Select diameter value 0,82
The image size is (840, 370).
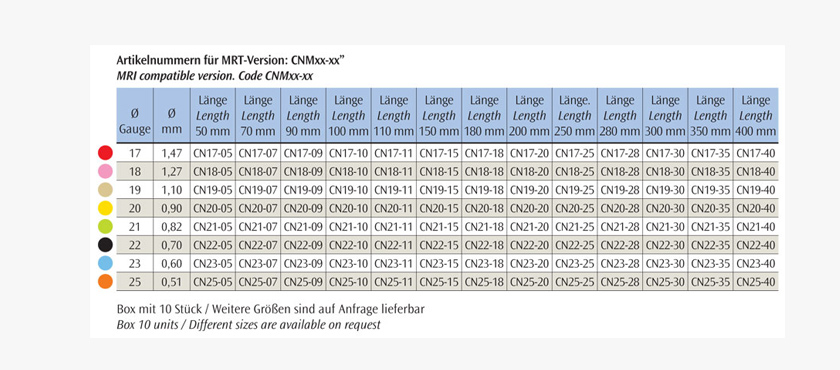pyautogui.click(x=171, y=226)
